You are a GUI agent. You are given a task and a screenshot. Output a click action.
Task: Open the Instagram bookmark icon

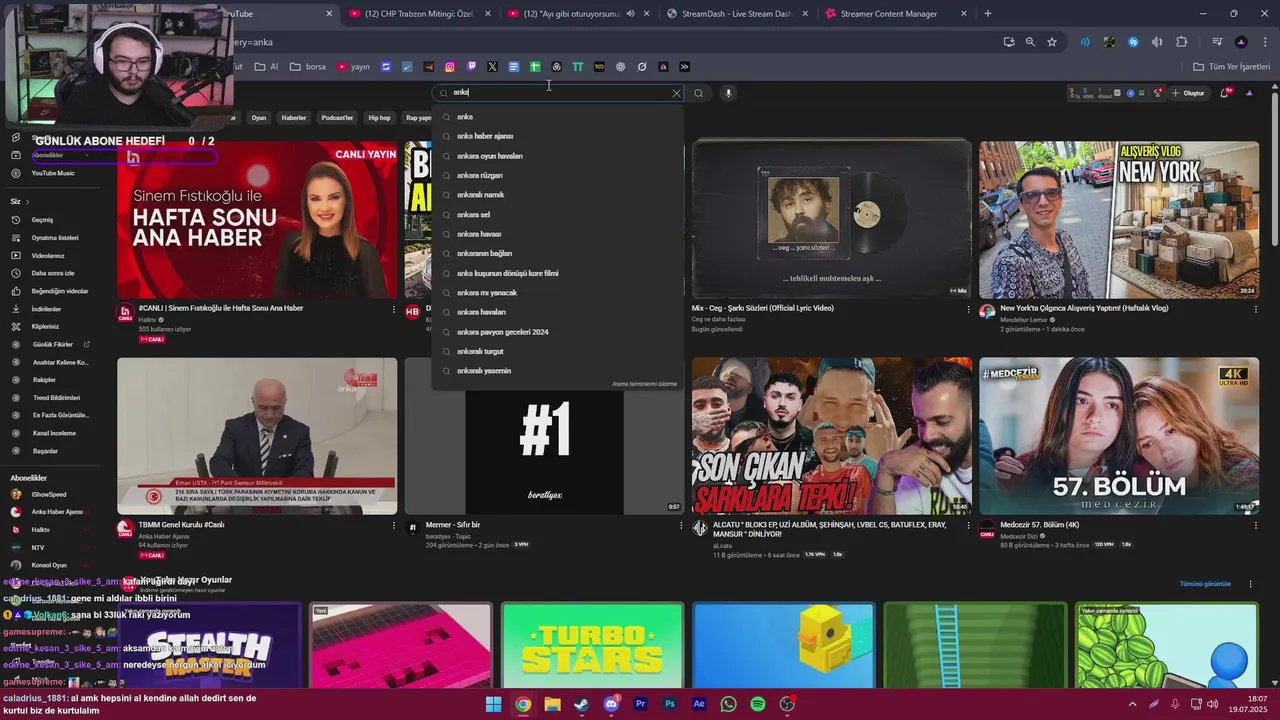click(x=450, y=67)
